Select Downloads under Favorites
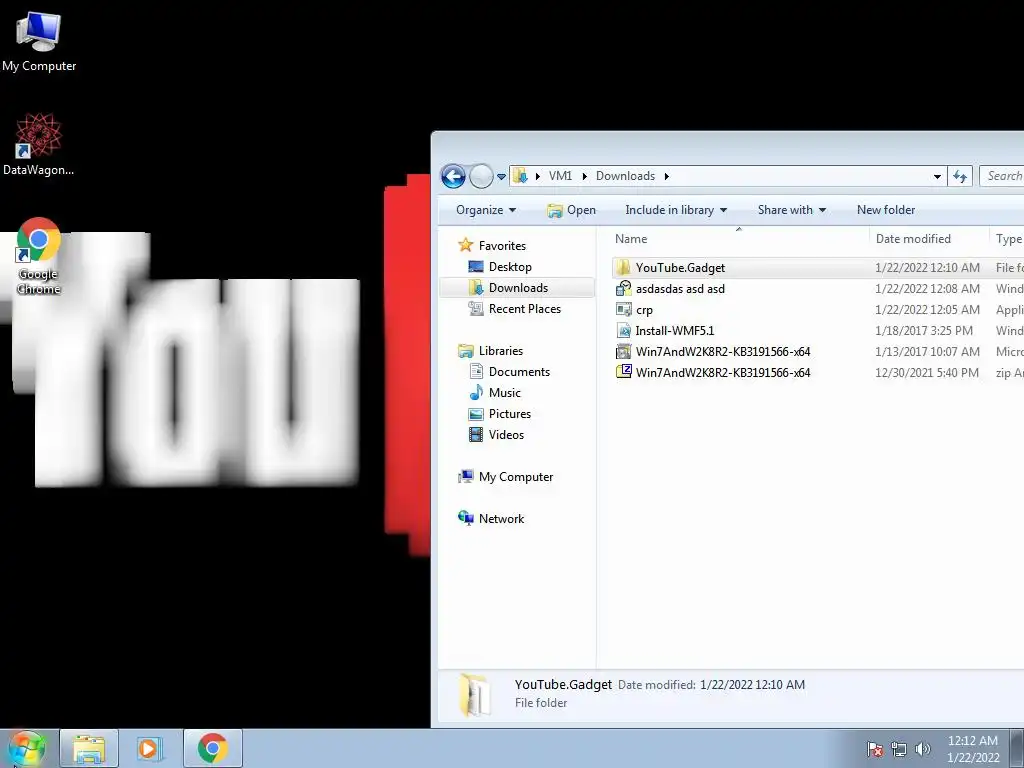 click(x=518, y=287)
